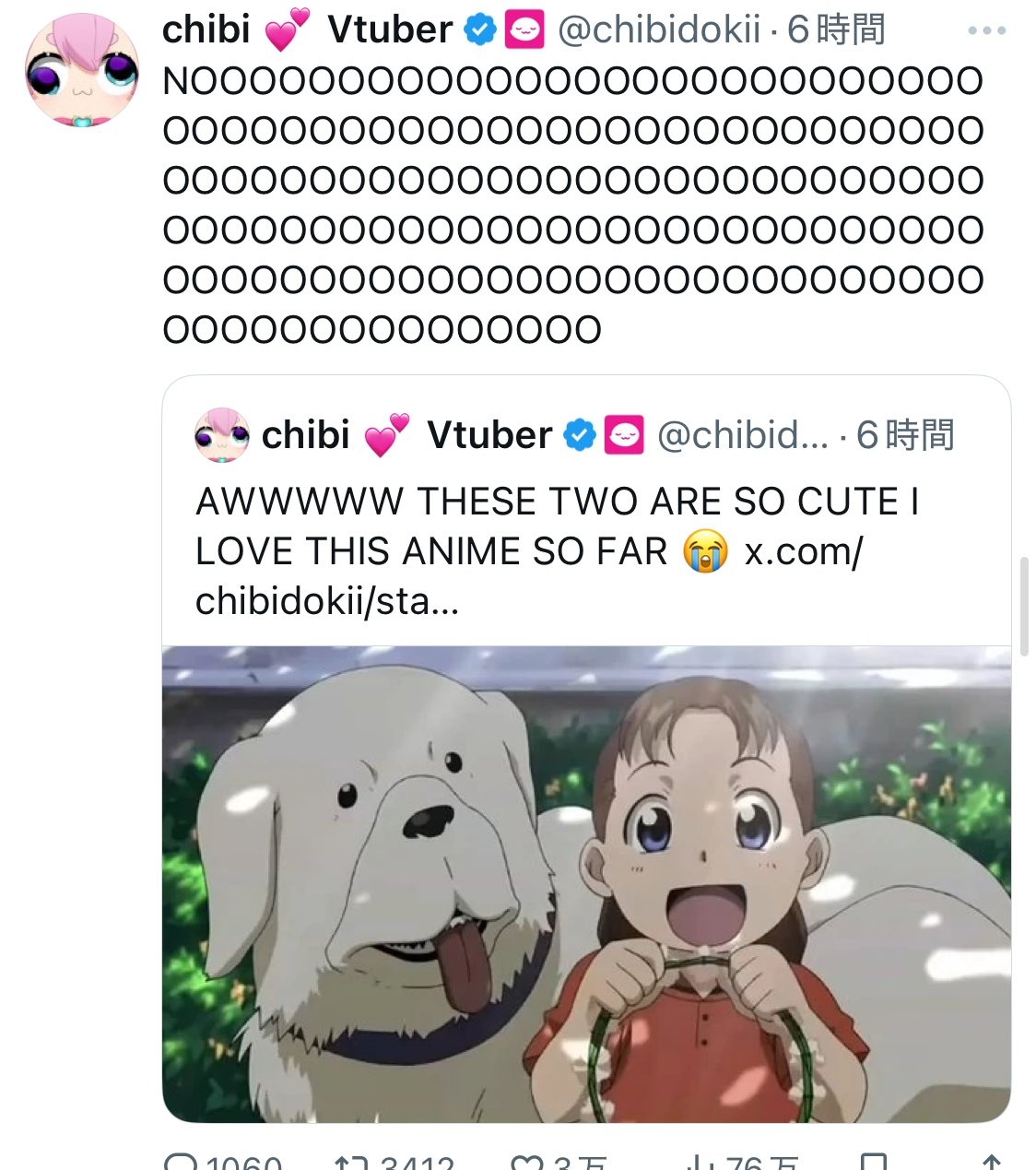Tap the verified badge in the quoted tweet

tap(580, 435)
